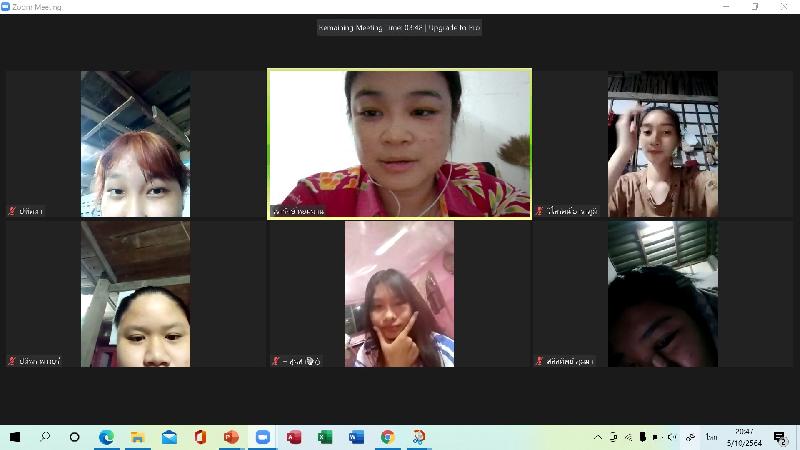This screenshot has width=800, height=450.
Task: Click Upgrade to Pro link
Action: (455, 28)
